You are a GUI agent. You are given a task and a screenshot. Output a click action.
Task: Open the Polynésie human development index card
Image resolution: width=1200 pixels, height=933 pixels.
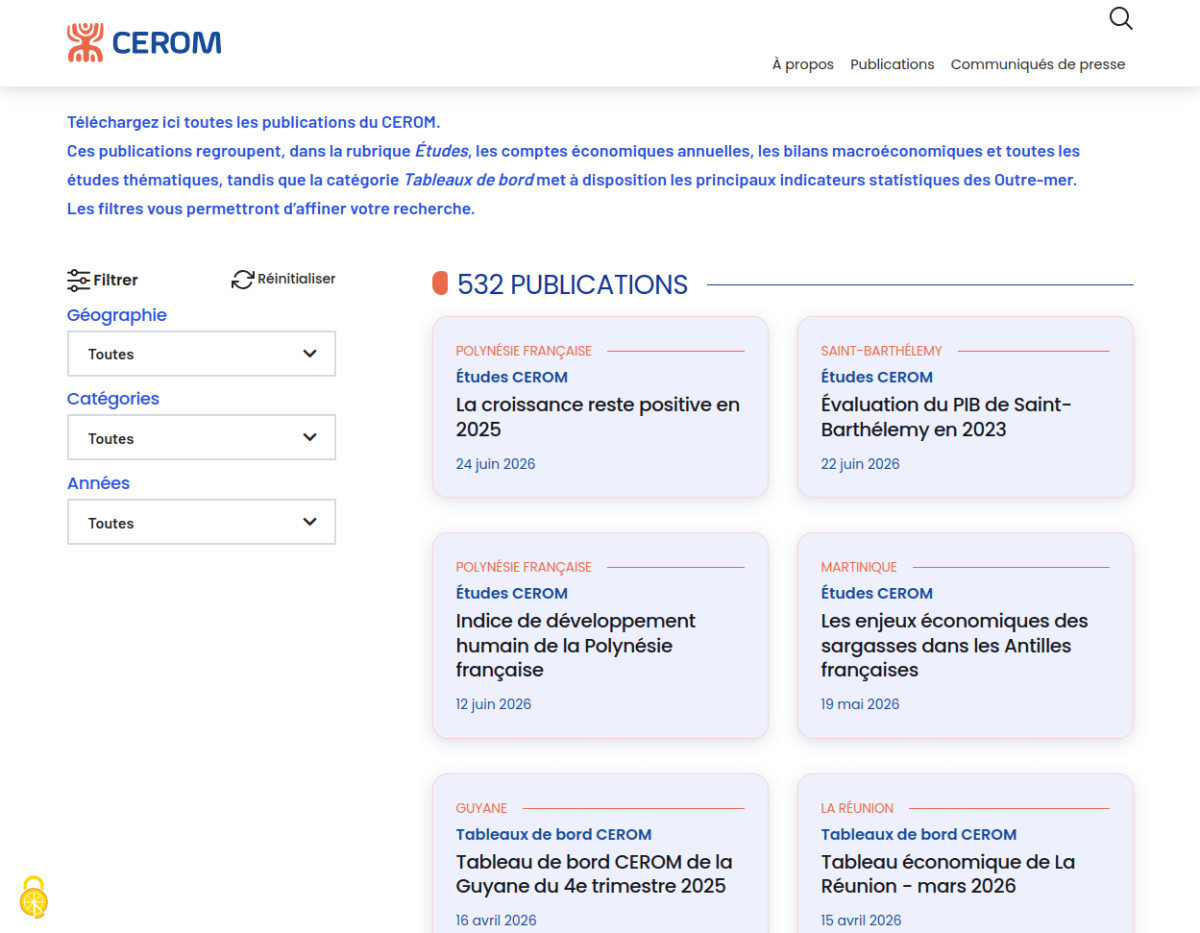click(600, 636)
